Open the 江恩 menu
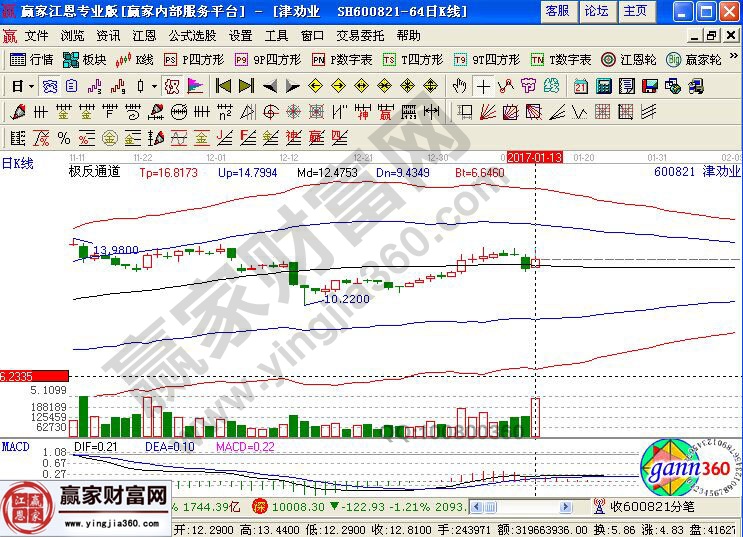Image resolution: width=743 pixels, height=537 pixels. [x=145, y=36]
